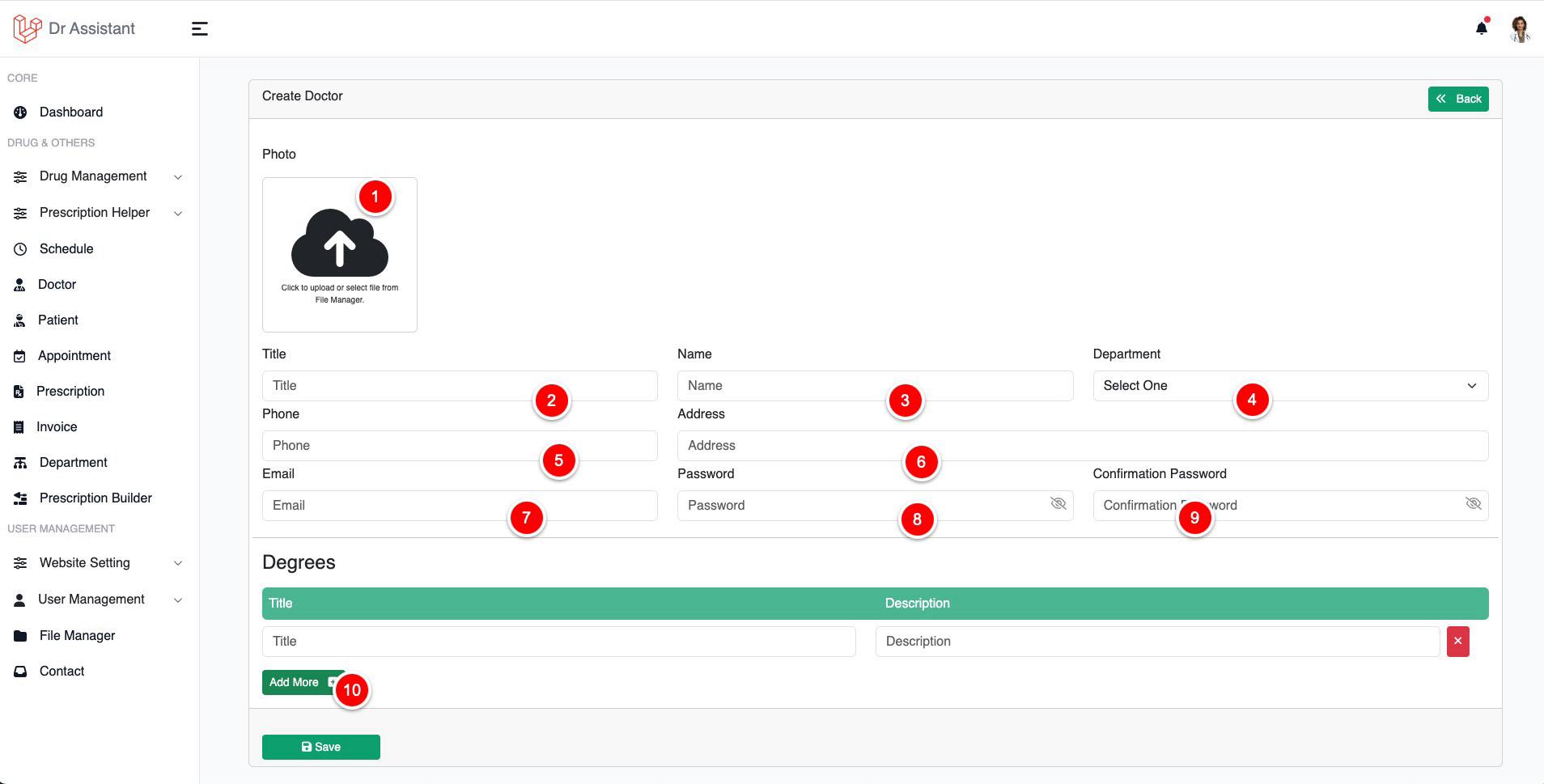The width and height of the screenshot is (1544, 784).
Task: Show Confirmation Password using eye icon
Action: click(x=1473, y=504)
